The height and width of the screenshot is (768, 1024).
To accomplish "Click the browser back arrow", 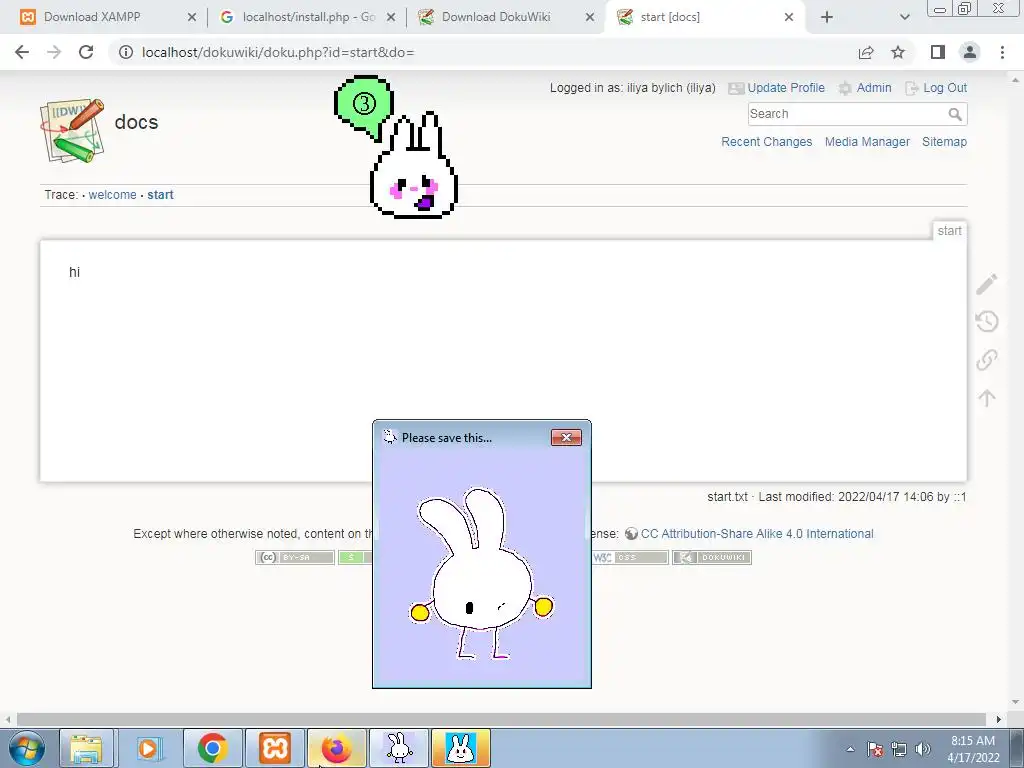I will point(22,52).
